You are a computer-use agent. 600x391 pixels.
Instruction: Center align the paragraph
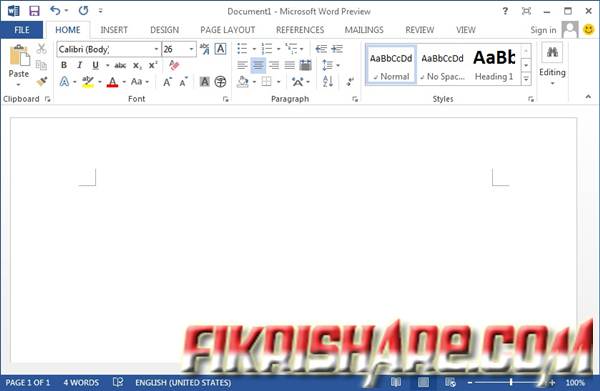click(258, 65)
